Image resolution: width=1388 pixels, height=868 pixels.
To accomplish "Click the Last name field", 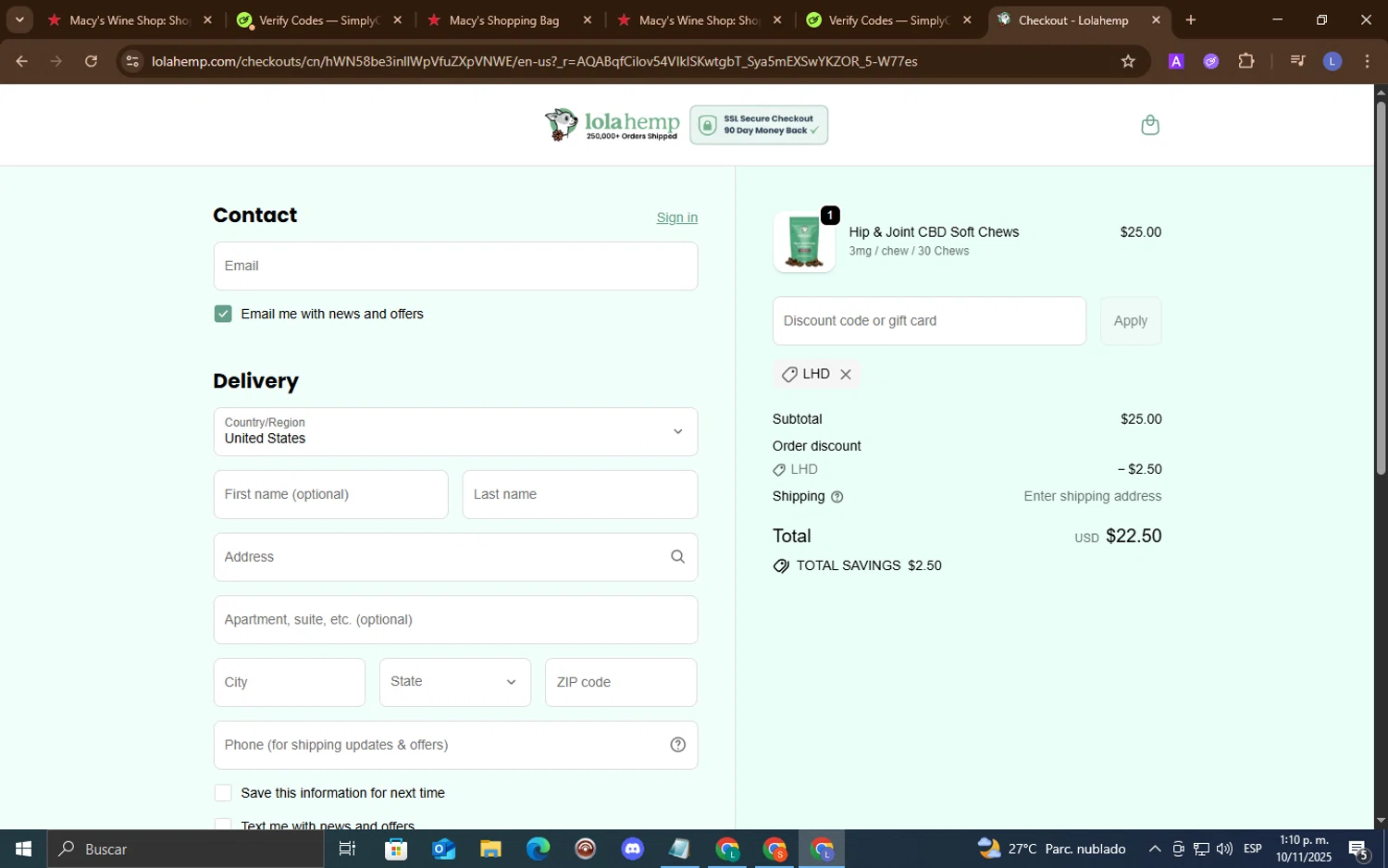I will tap(579, 495).
